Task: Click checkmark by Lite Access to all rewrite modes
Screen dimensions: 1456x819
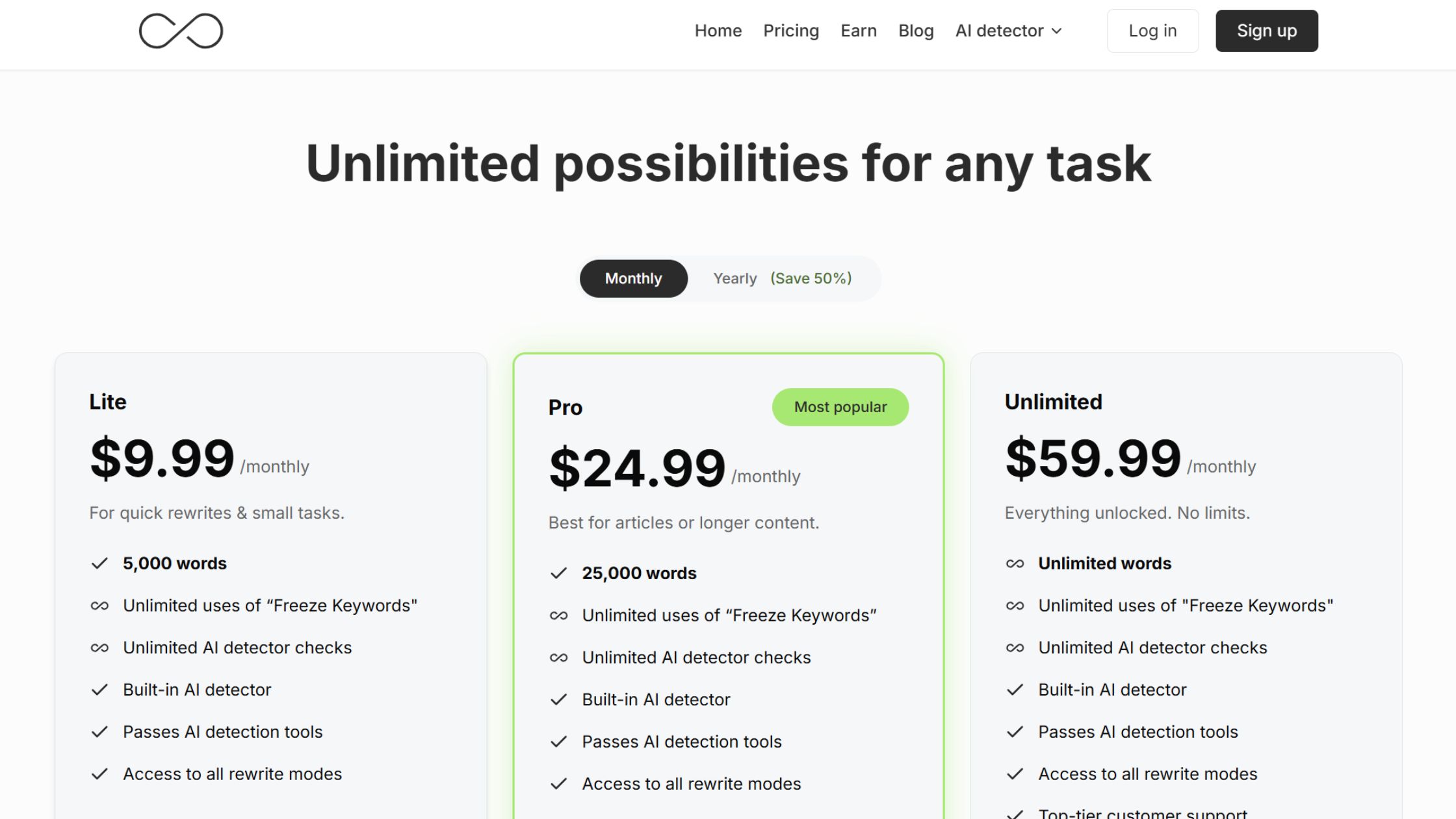Action: coord(99,774)
